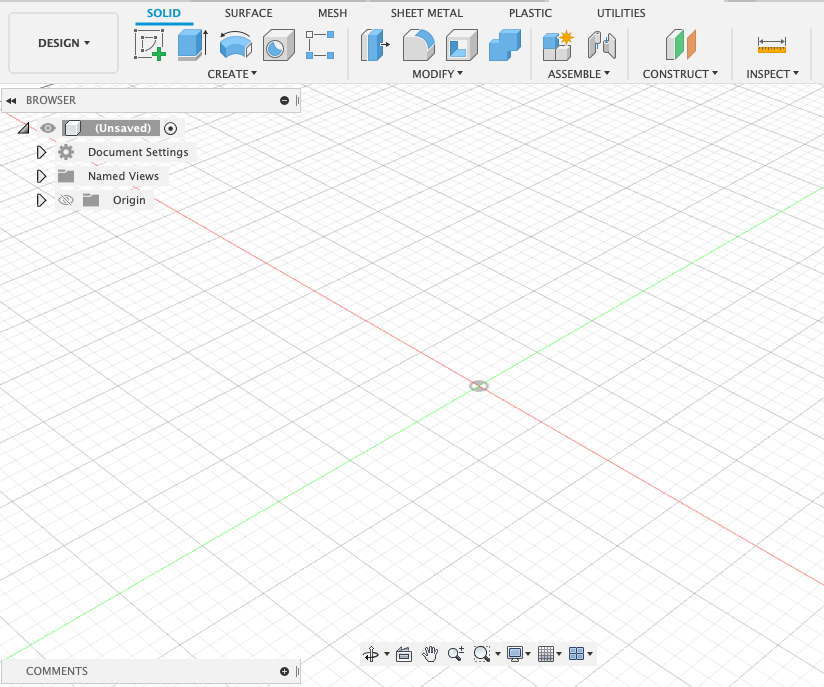Click the Browser panel resize handle
The height and width of the screenshot is (687, 824).
(297, 100)
